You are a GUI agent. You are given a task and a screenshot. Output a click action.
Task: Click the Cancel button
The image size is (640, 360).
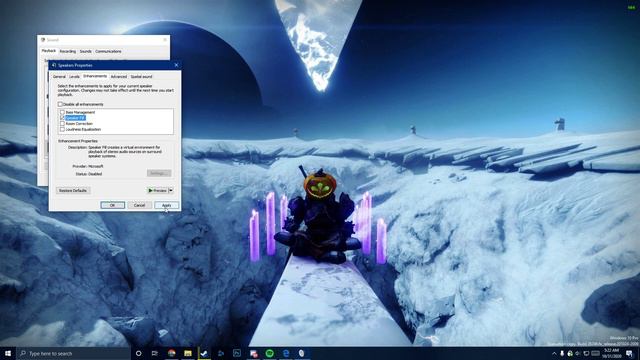tap(140, 205)
